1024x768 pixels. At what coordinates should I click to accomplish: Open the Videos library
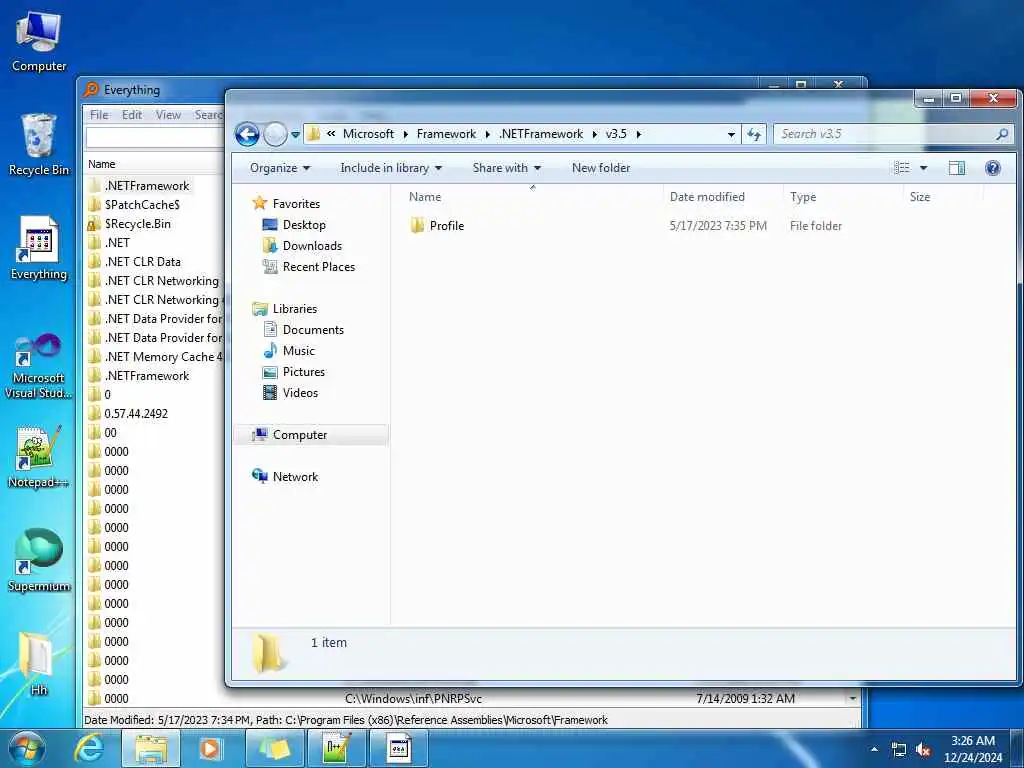coord(300,392)
